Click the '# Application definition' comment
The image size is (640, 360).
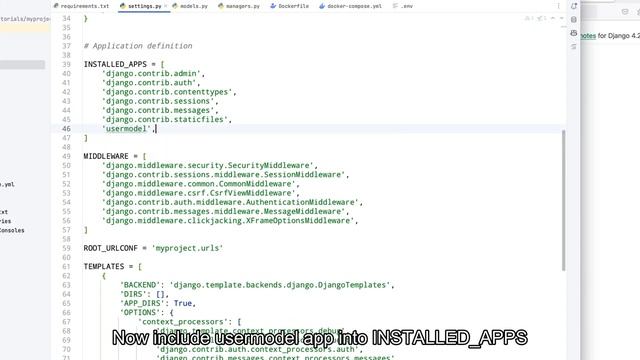(x=138, y=46)
